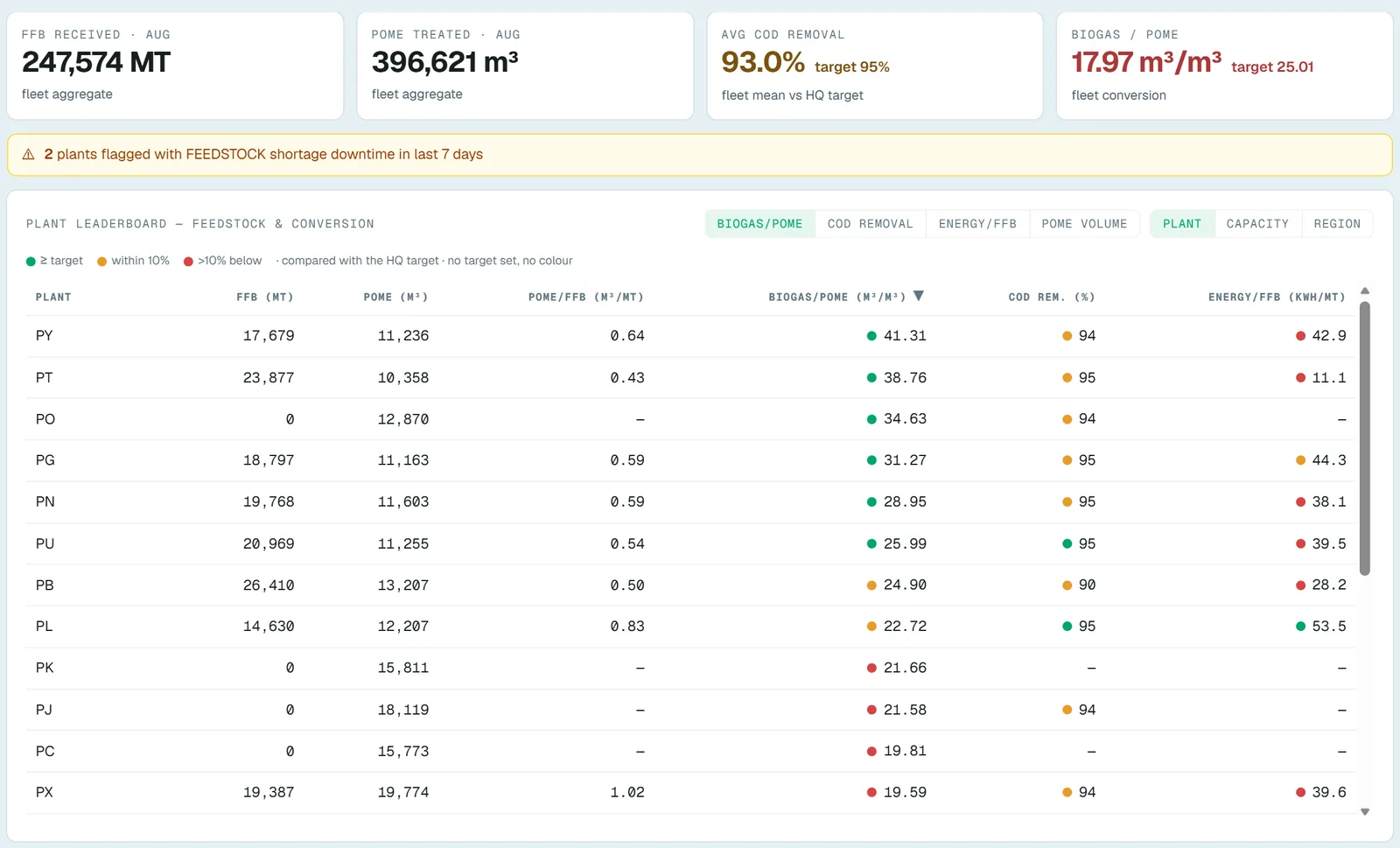Screen dimensions: 1400x848
Task: Open the Avg COD Removal card
Action: 875,66
